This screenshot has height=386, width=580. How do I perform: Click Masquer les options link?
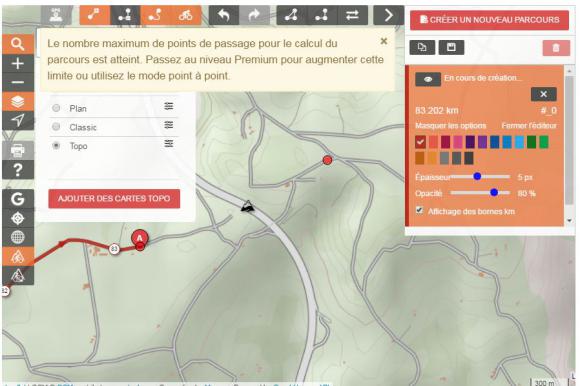coord(451,126)
